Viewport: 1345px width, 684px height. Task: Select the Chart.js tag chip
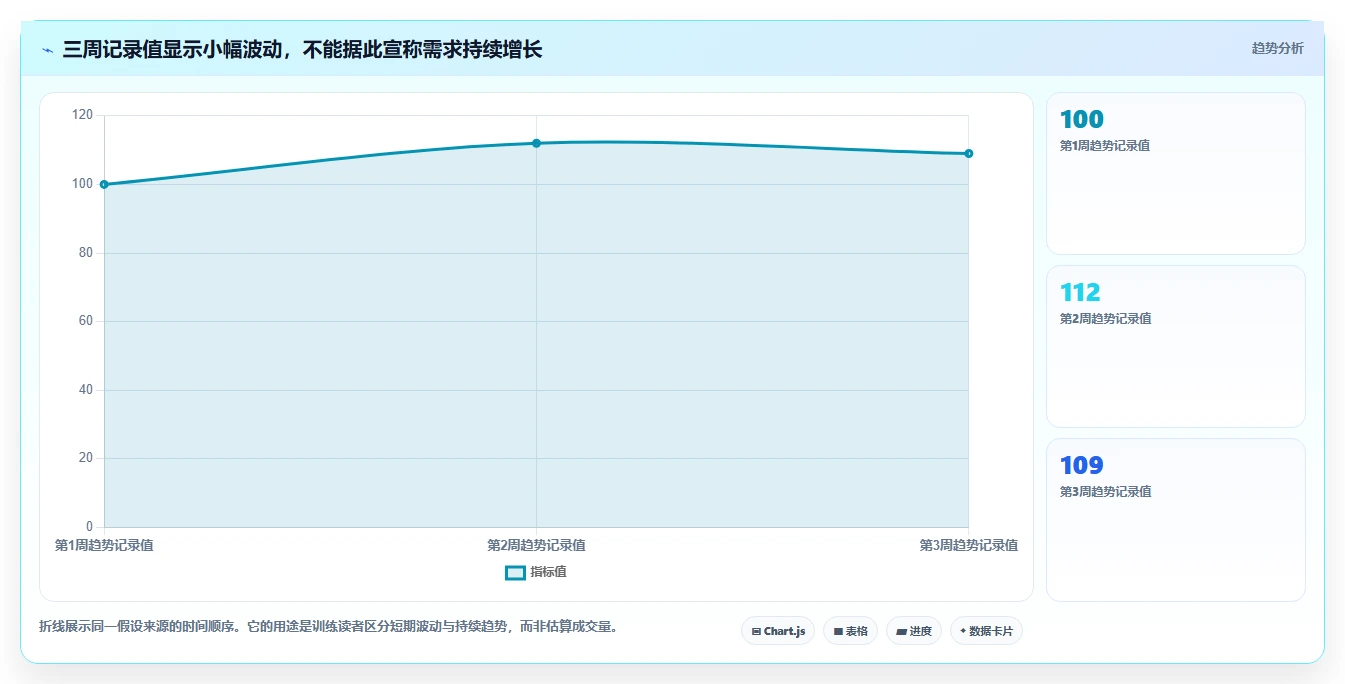pyautogui.click(x=778, y=631)
